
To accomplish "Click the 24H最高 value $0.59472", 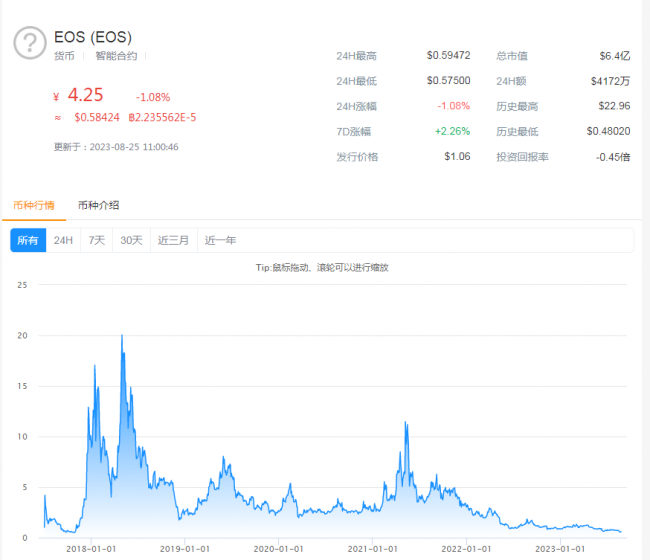I will [449, 55].
